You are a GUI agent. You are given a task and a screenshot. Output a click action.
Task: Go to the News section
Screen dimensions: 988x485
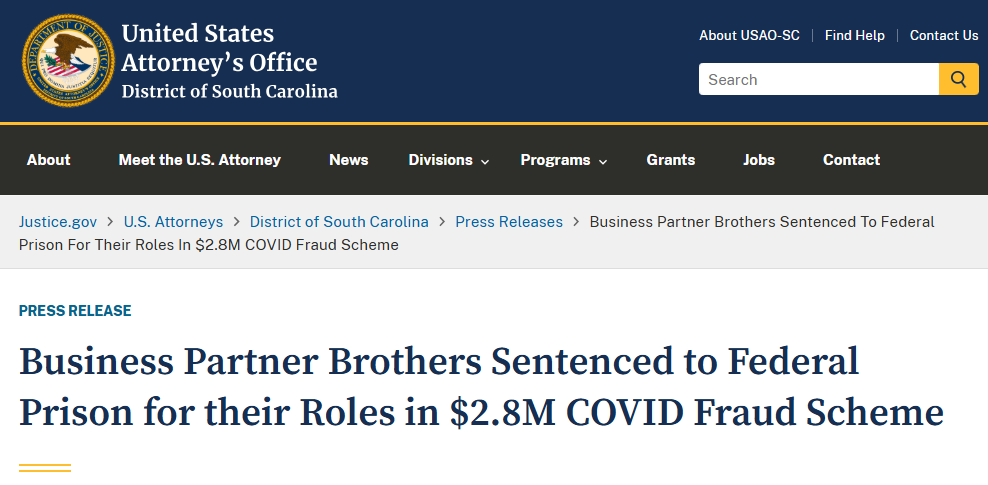click(x=348, y=160)
